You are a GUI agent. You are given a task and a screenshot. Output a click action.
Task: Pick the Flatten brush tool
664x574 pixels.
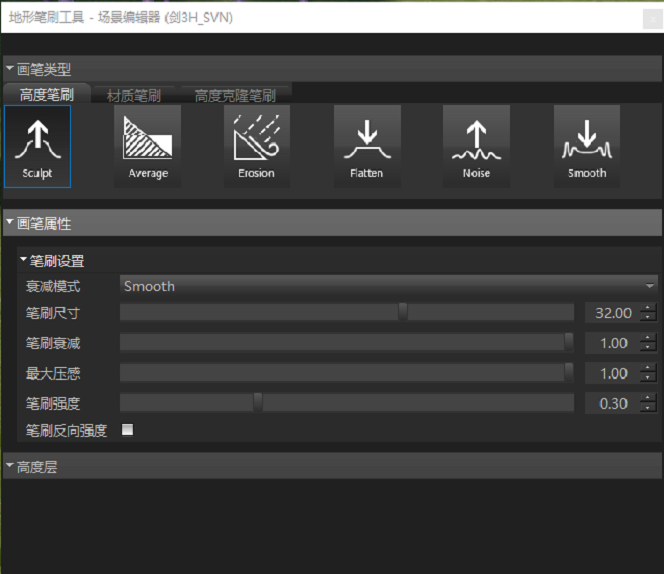pyautogui.click(x=367, y=146)
